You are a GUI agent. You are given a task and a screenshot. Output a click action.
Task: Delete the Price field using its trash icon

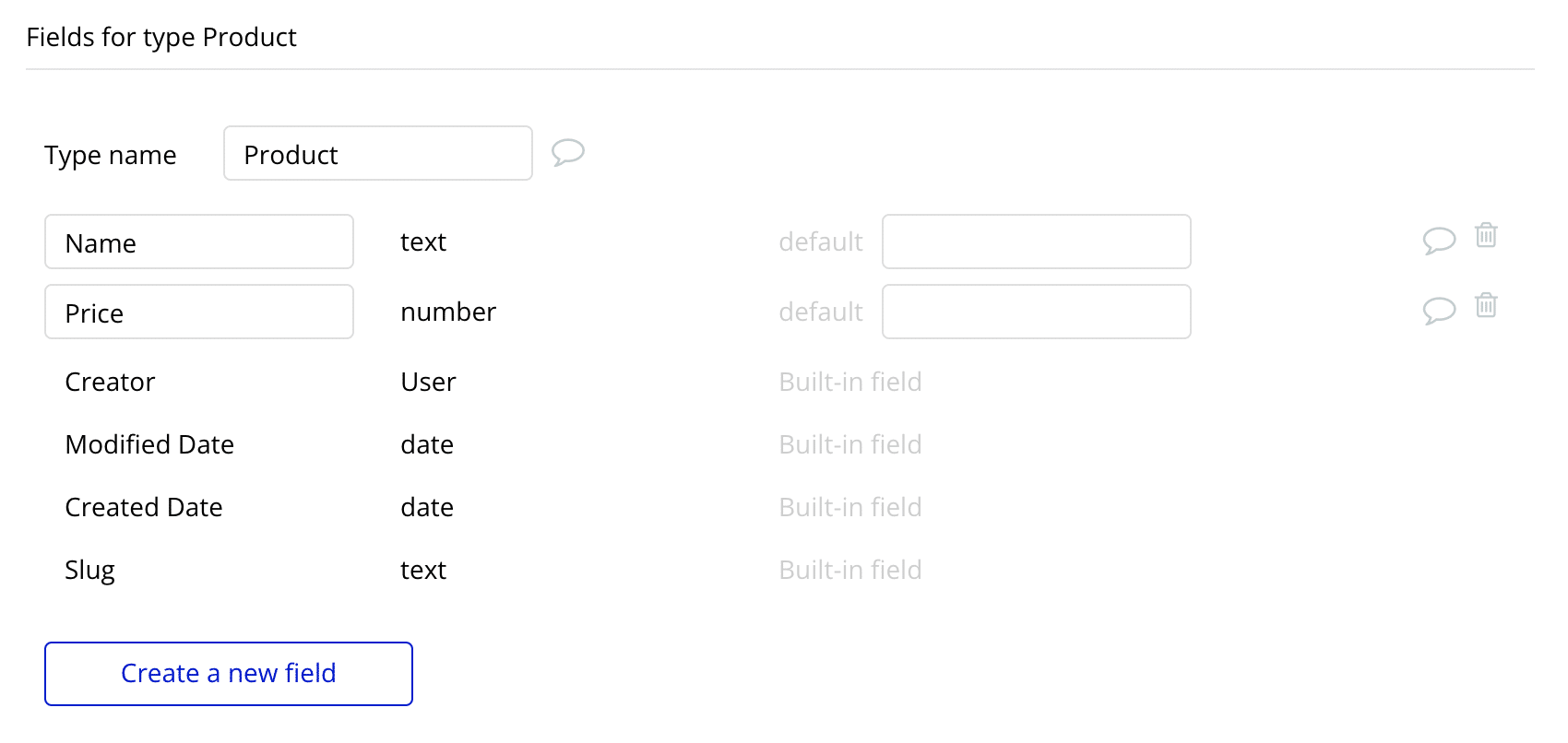pos(1486,307)
